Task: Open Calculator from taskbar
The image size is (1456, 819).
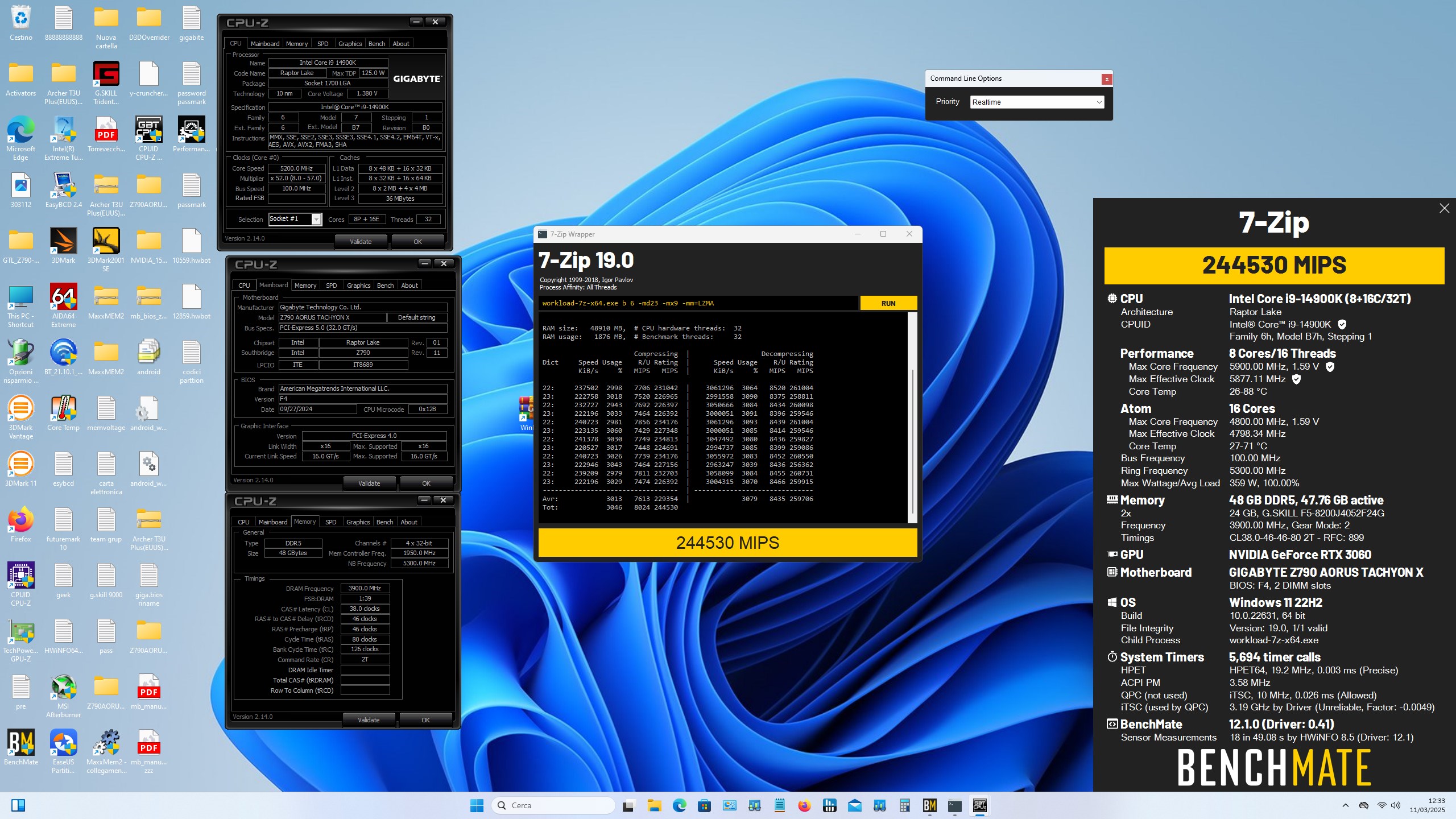Action: coord(904,805)
